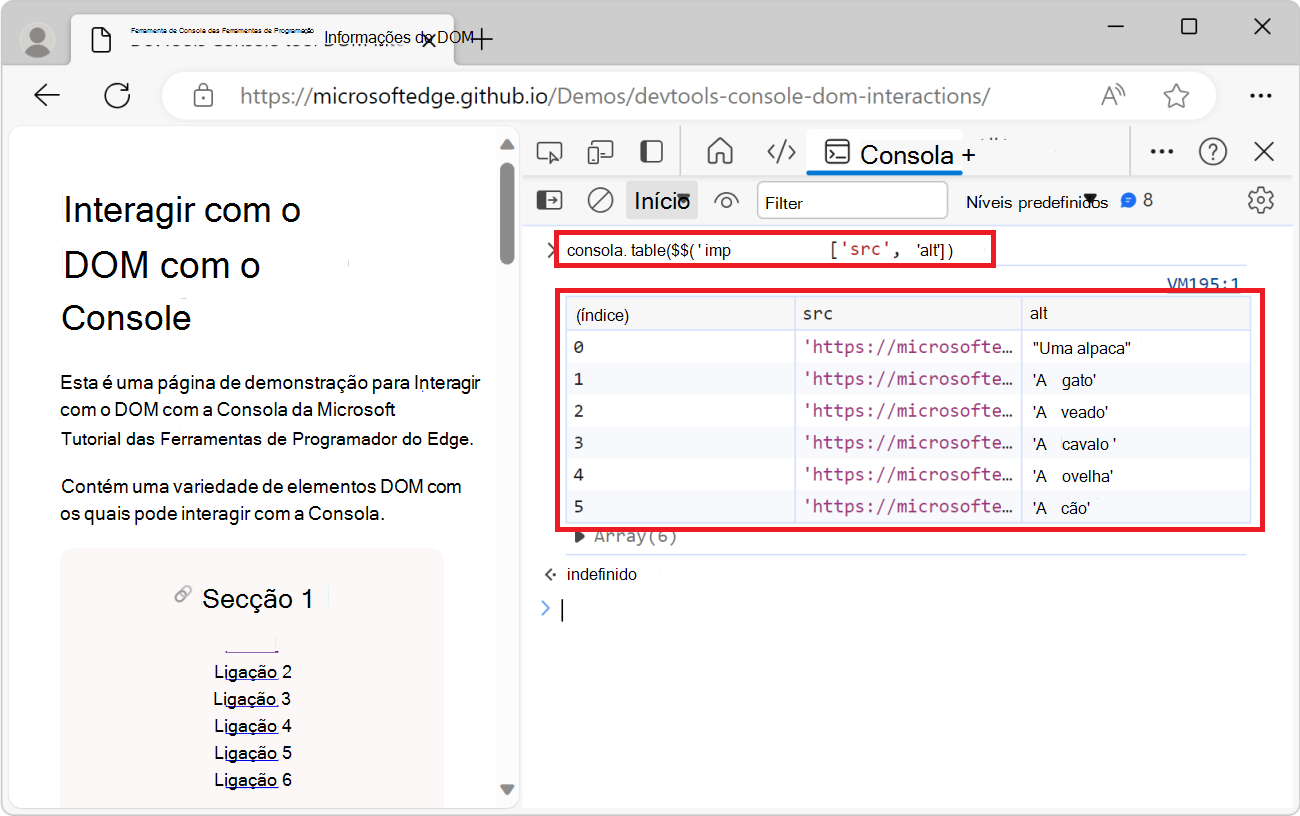This screenshot has width=1300, height=816.
Task: Toggle the live expression eye icon
Action: point(726,200)
